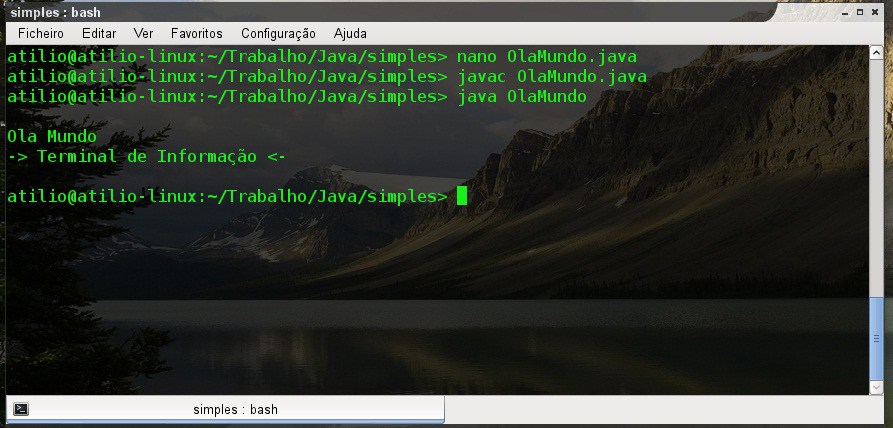
Task: Select the 'simples : bash' tab
Action: click(x=226, y=409)
